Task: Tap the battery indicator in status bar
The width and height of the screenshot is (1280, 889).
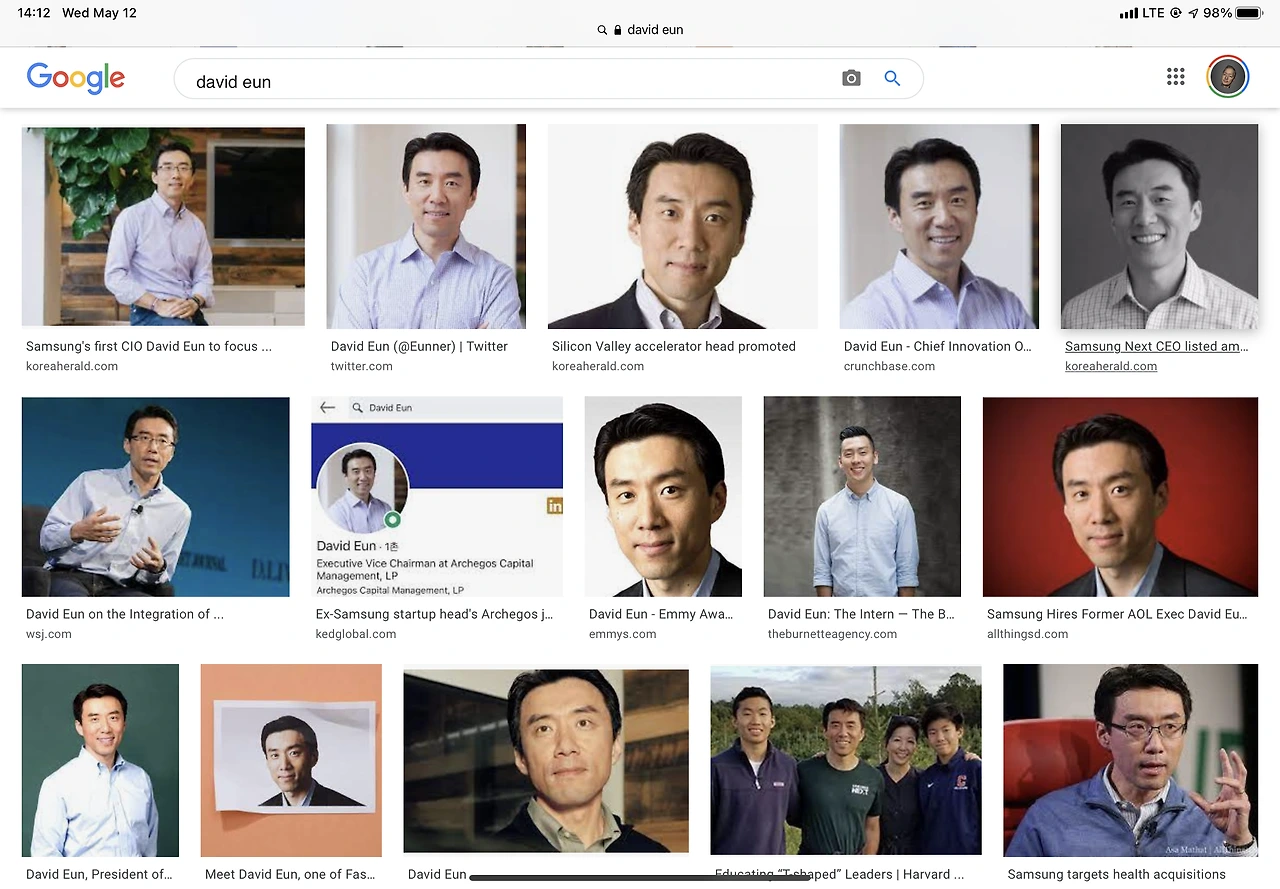Action: 1249,13
